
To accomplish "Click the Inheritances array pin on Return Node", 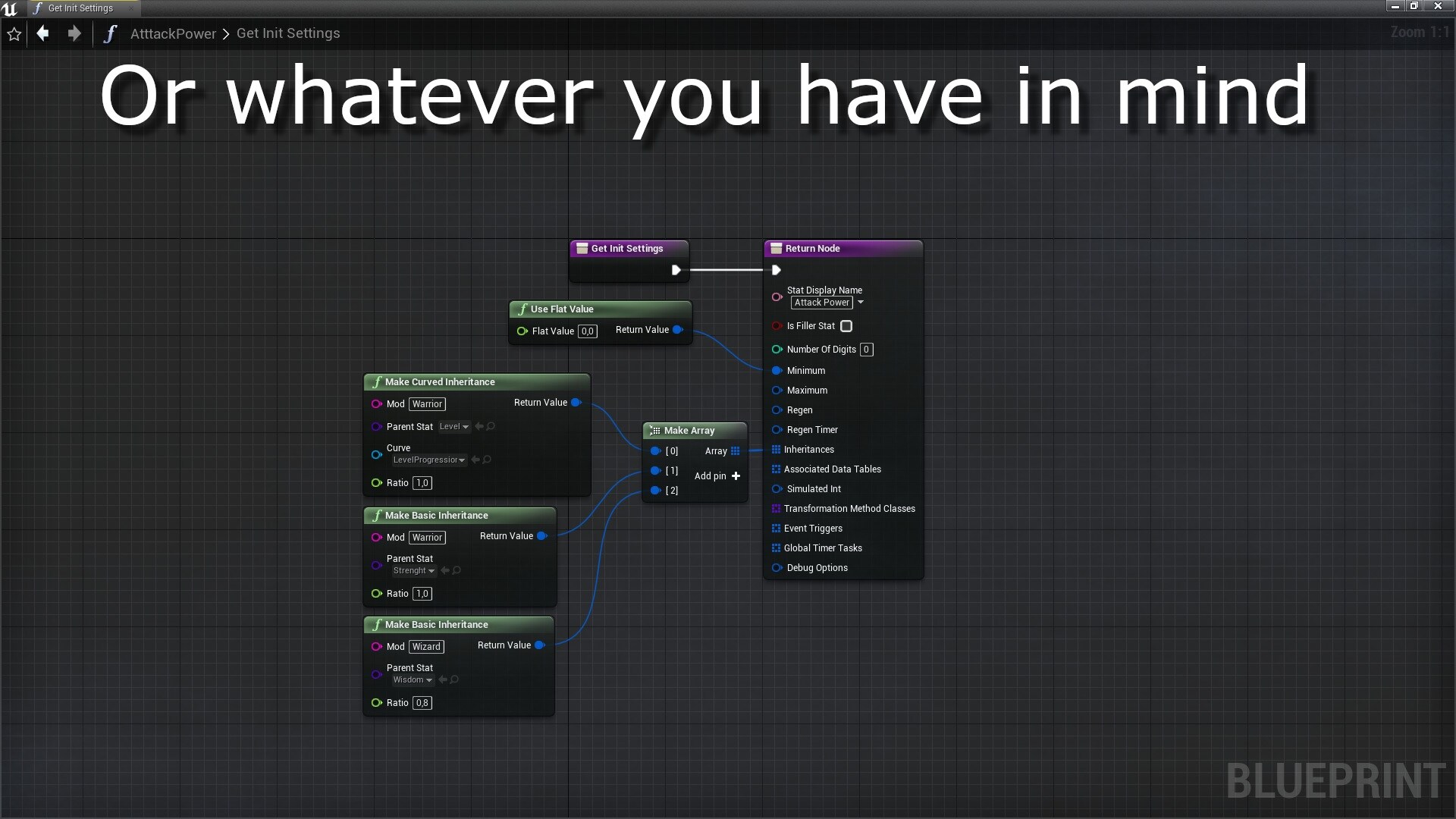I will [x=776, y=450].
